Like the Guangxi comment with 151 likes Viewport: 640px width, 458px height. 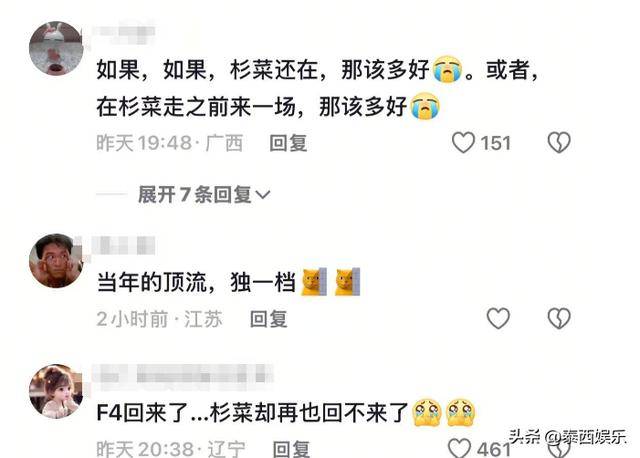tap(463, 142)
